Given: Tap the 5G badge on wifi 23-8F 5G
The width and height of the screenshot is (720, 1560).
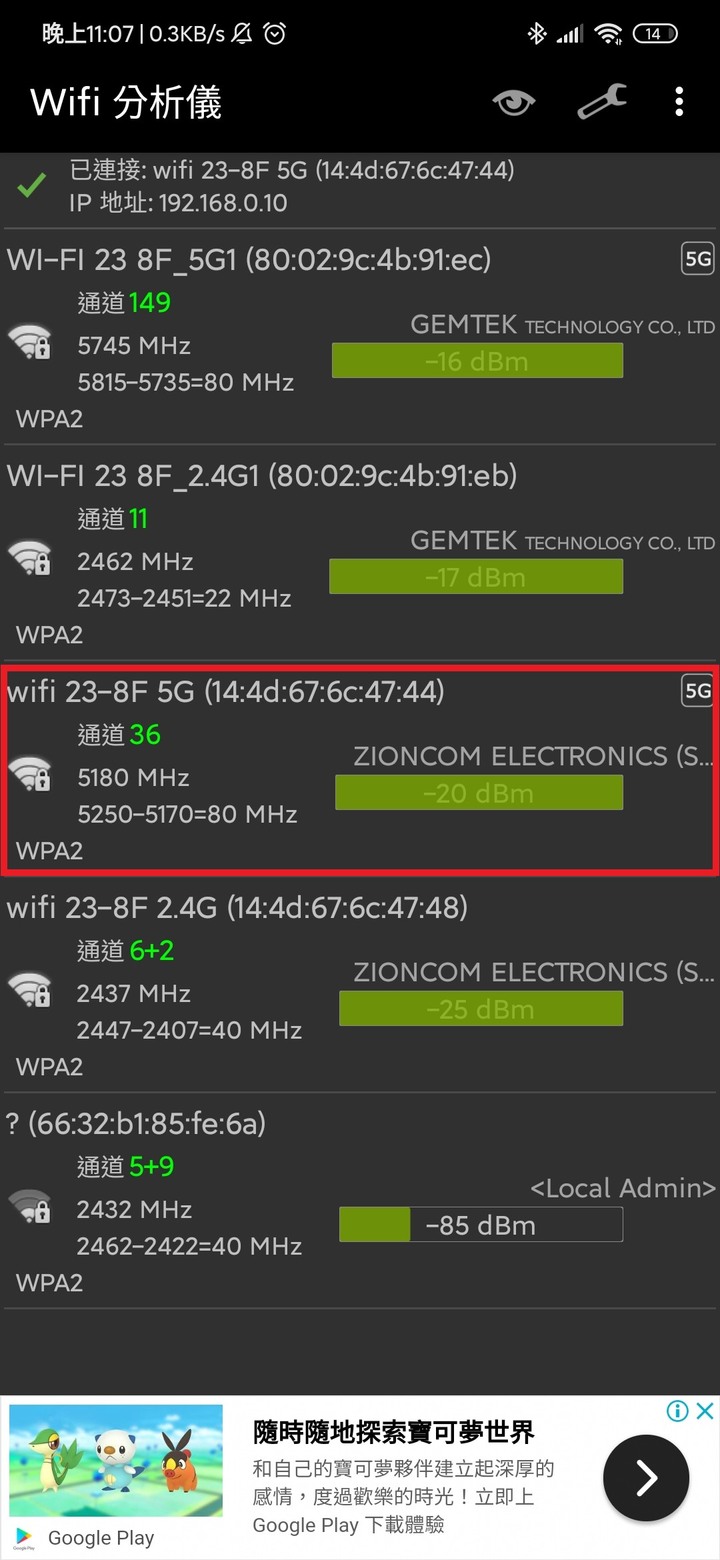Looking at the screenshot, I should pos(697,691).
